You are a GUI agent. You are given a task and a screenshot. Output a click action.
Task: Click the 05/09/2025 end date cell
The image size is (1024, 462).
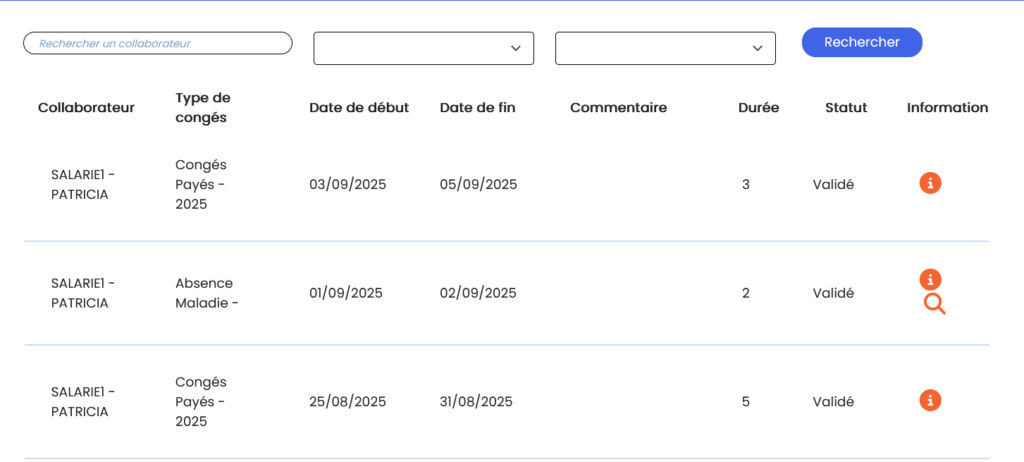click(x=478, y=184)
